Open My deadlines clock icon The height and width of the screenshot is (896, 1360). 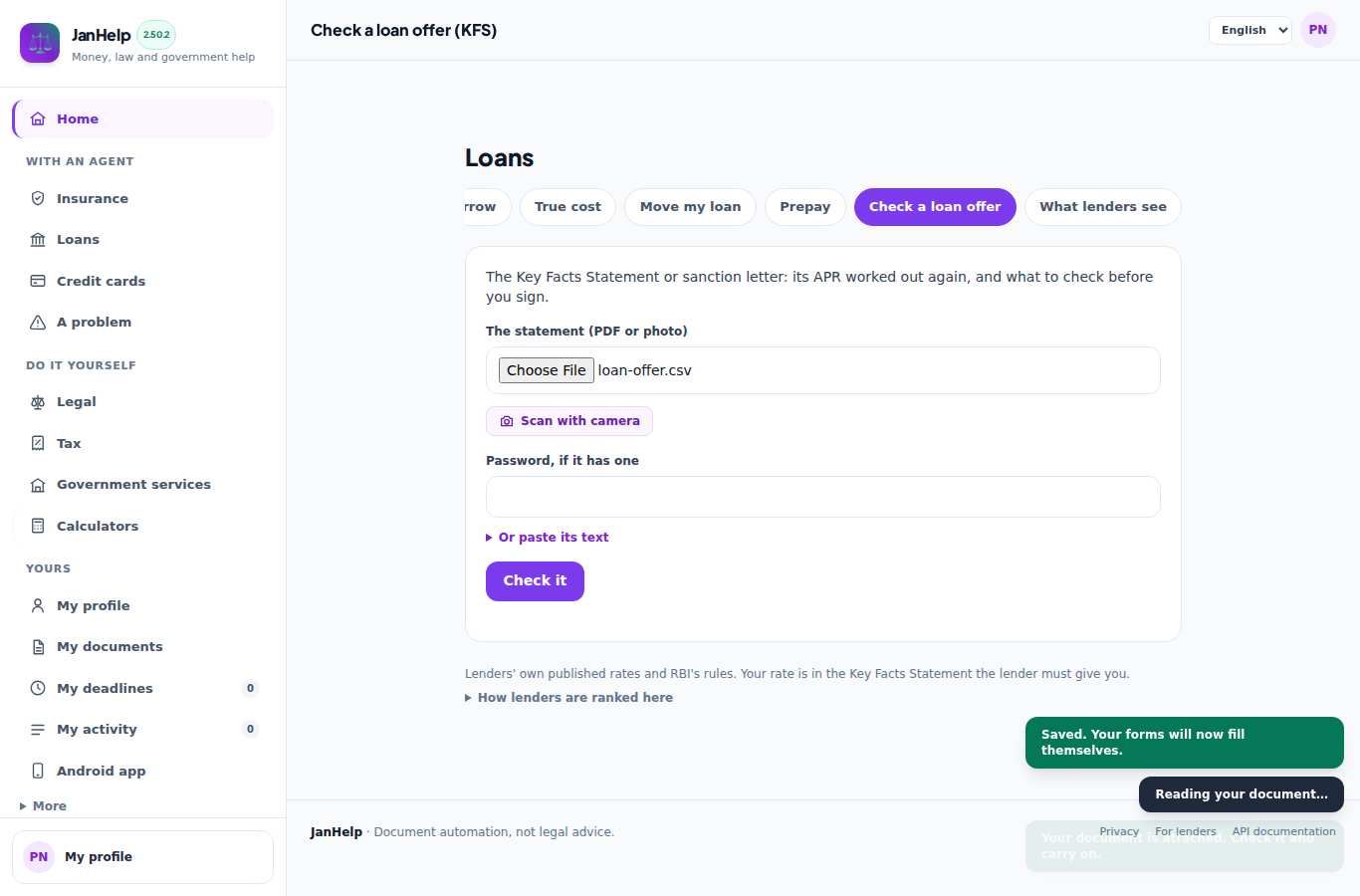coord(38,688)
